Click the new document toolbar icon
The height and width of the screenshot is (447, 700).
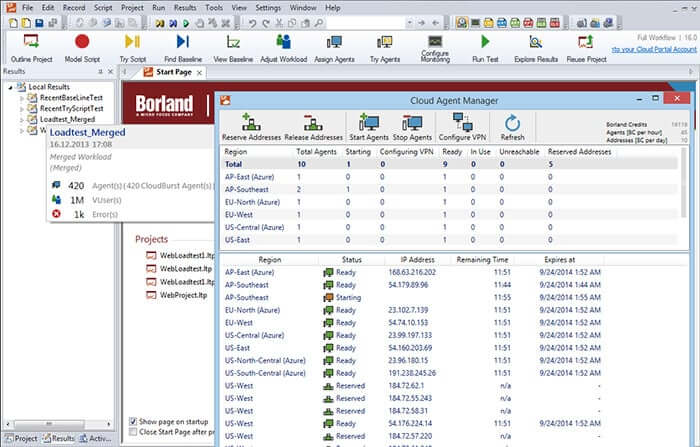[x=13, y=23]
